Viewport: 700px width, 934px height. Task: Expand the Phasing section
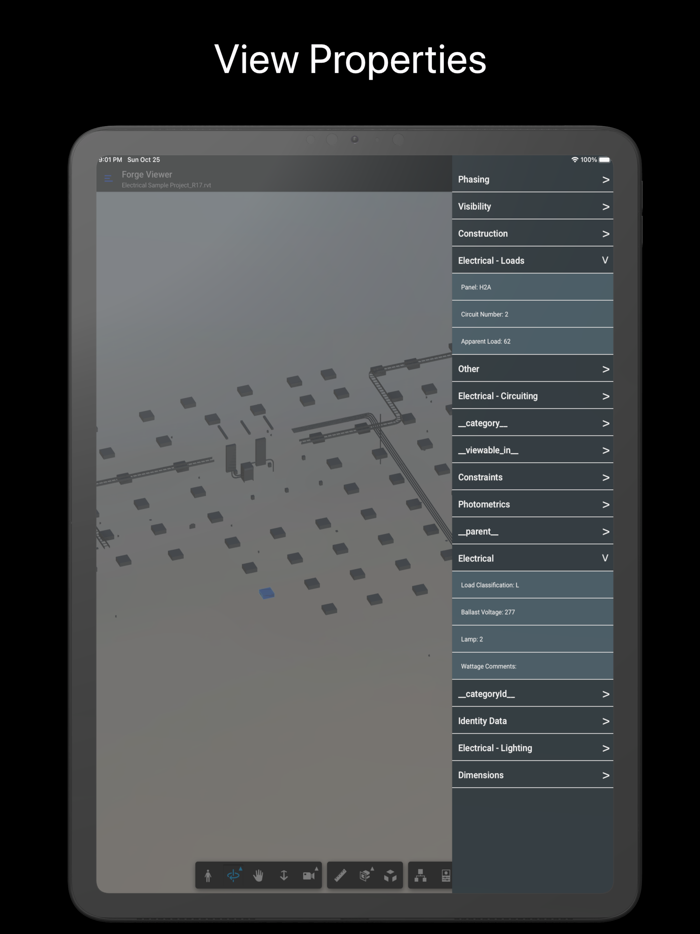tap(533, 179)
